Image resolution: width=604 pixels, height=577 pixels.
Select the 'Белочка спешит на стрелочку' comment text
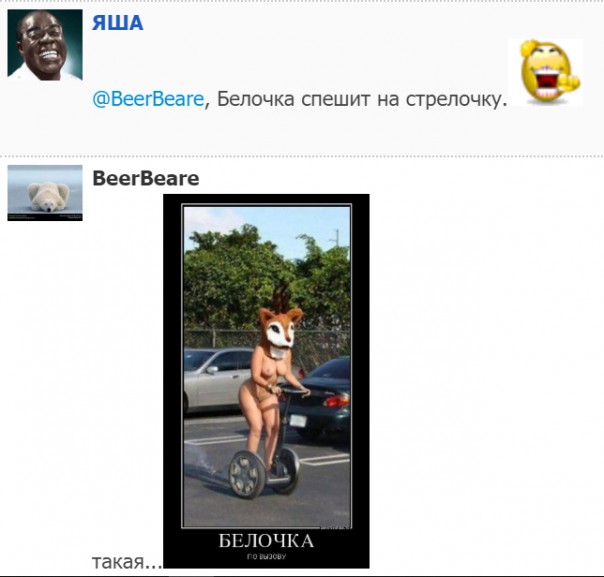[361, 99]
